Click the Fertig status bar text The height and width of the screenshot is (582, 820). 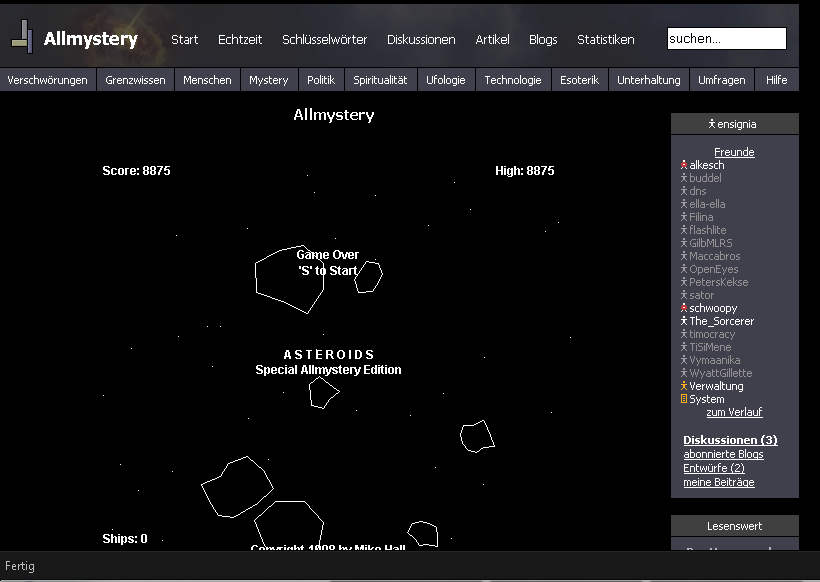(x=20, y=566)
